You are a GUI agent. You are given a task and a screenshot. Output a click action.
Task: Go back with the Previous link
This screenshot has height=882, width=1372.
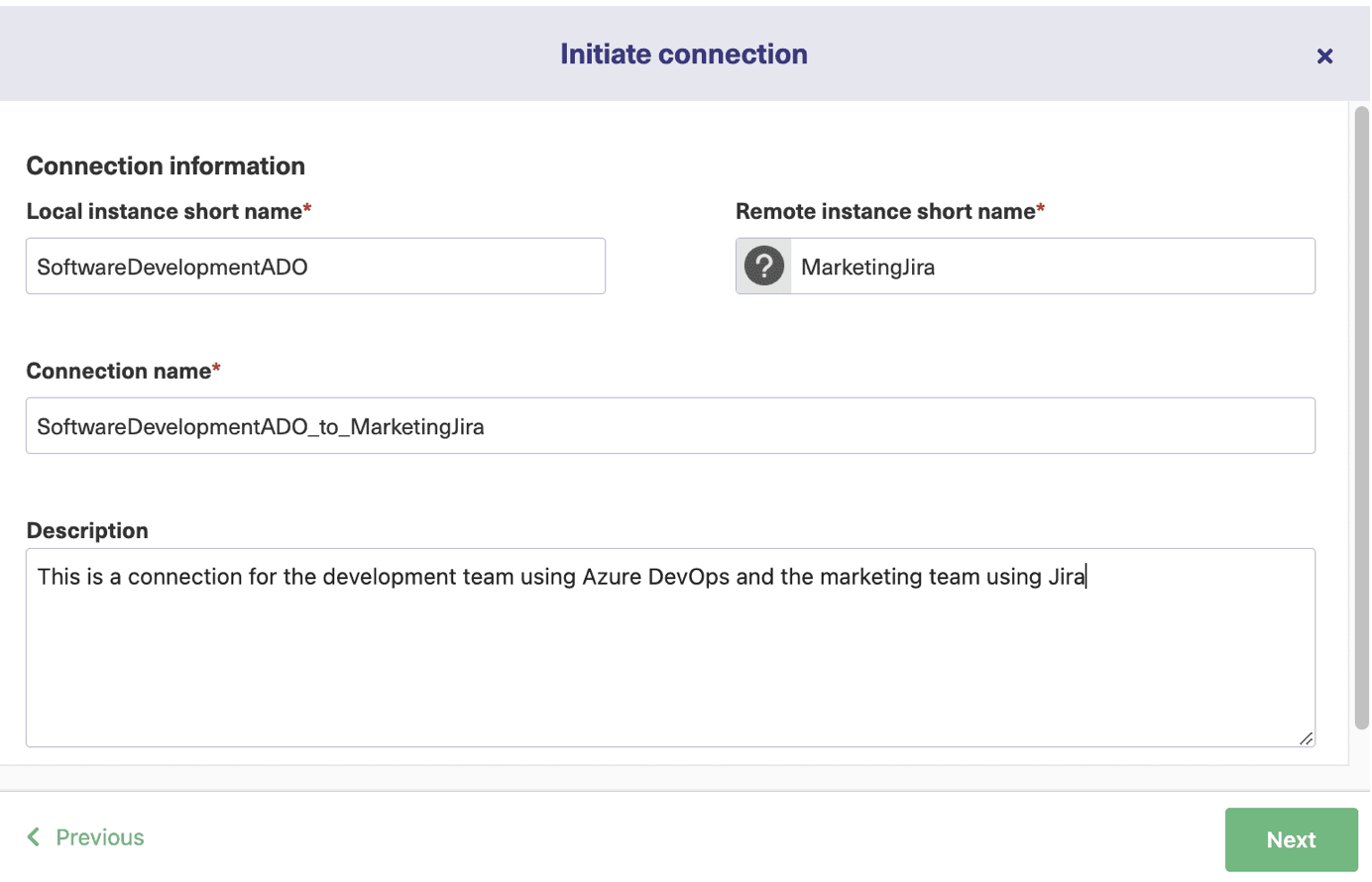85,837
